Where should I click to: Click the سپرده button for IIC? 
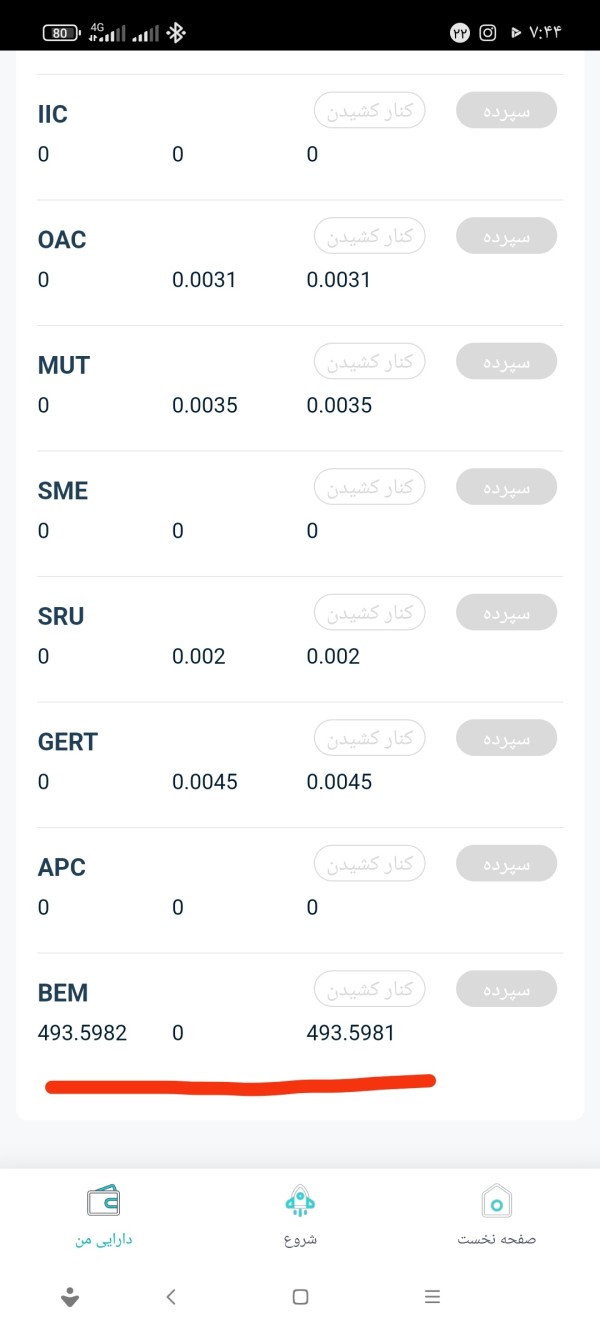pyautogui.click(x=506, y=110)
